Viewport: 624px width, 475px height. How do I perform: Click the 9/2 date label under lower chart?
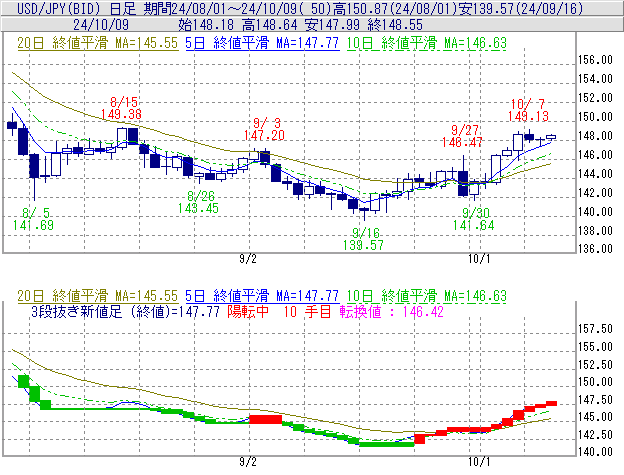tap(248, 462)
